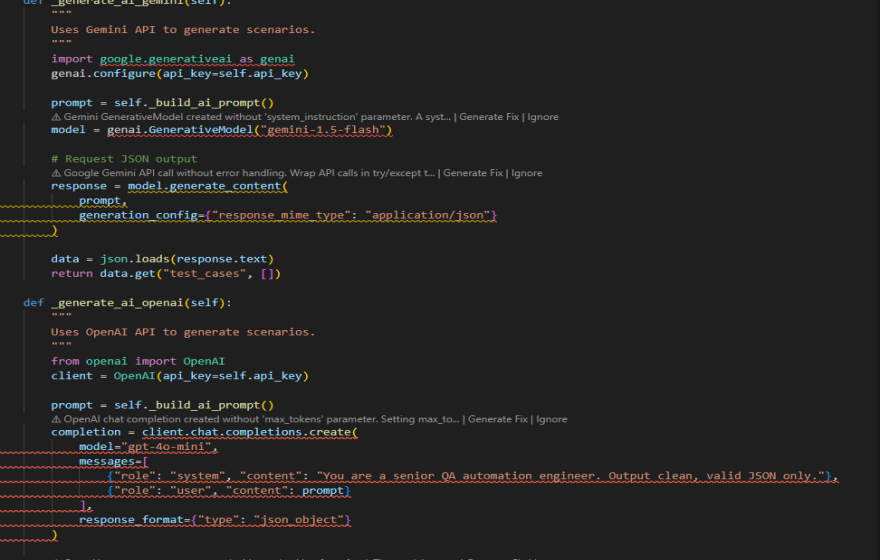Click the 'data = json.loads(response.text)' line

point(162,259)
